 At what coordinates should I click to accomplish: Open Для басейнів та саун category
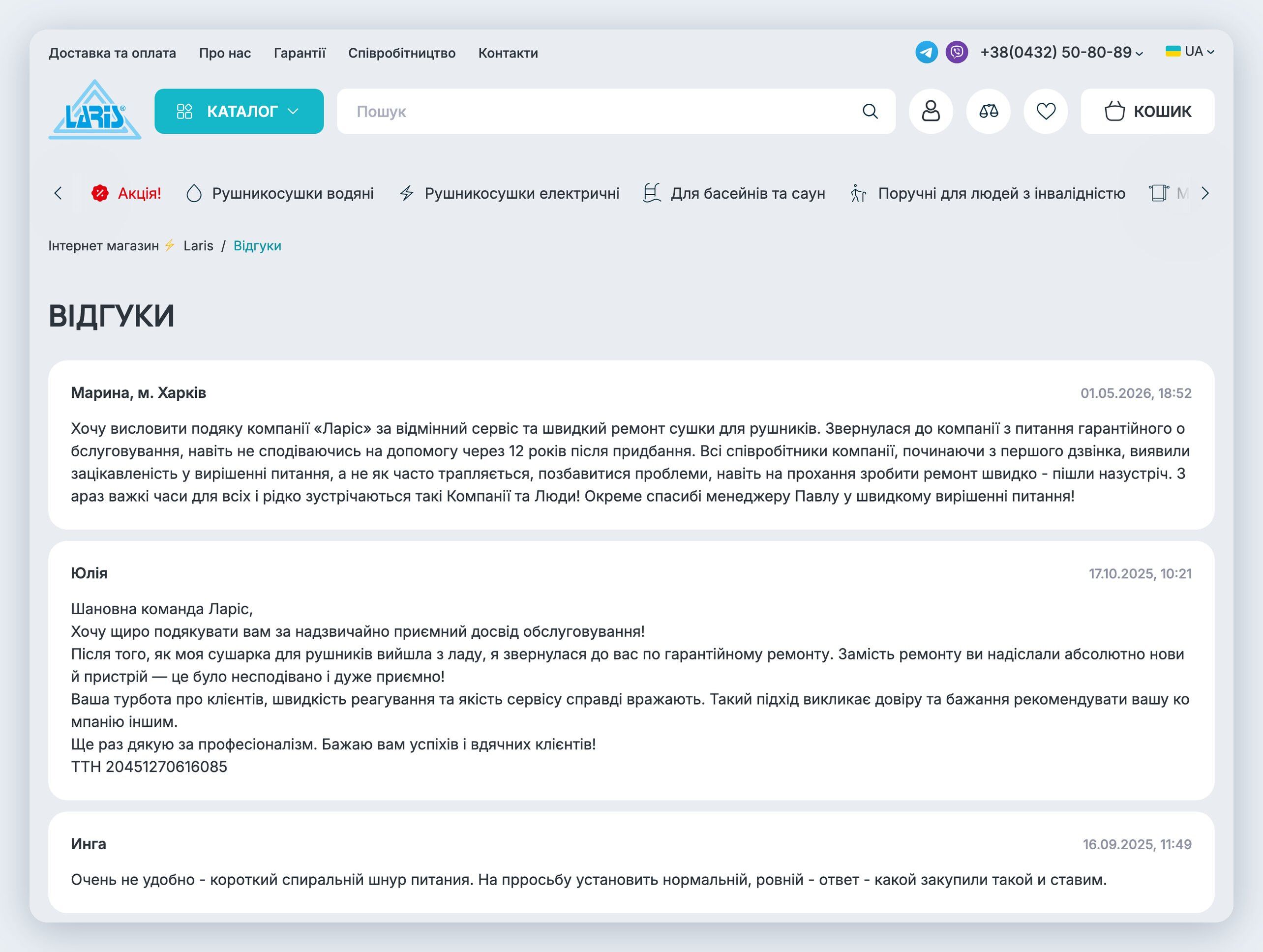(x=734, y=193)
